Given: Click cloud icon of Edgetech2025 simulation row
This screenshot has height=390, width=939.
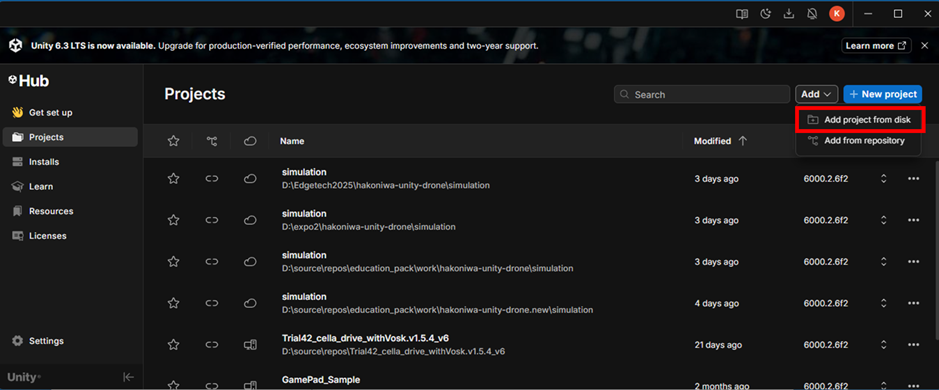Looking at the screenshot, I should [250, 179].
